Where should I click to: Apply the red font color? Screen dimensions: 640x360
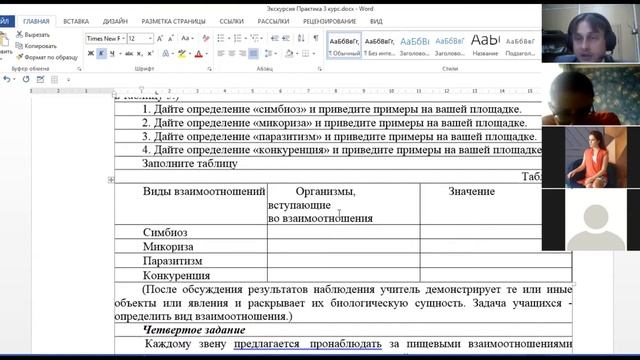[199, 53]
